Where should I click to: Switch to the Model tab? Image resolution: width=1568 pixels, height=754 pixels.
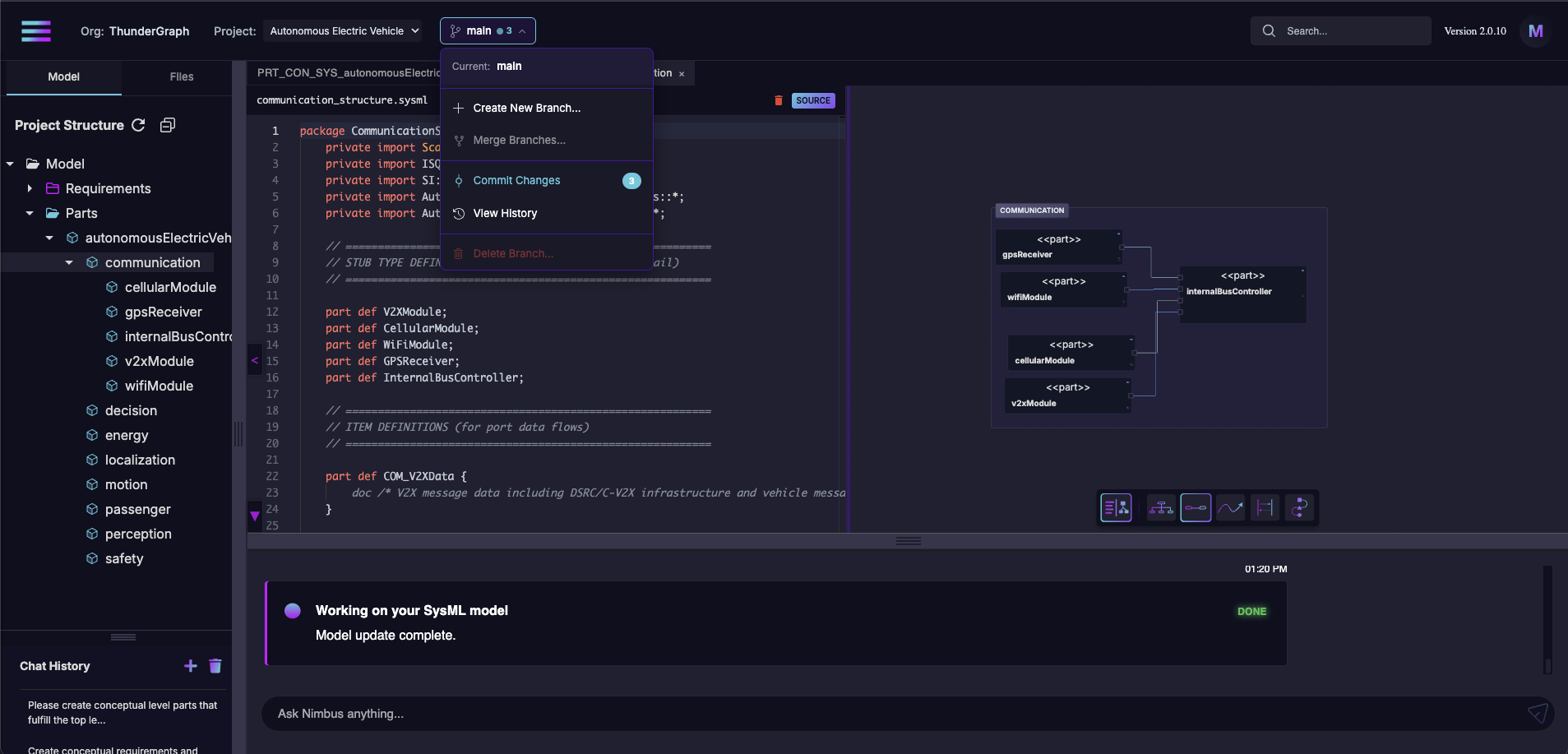point(64,76)
